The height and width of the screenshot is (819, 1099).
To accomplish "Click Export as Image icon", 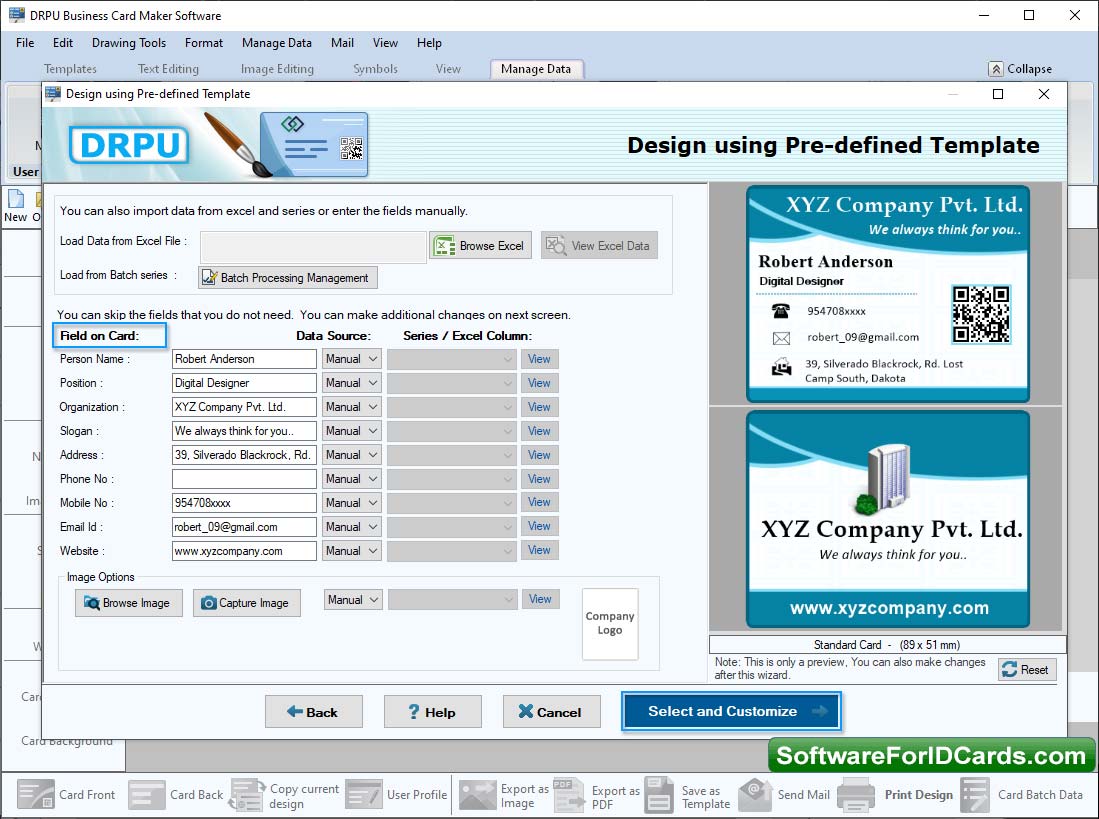I will click(478, 795).
